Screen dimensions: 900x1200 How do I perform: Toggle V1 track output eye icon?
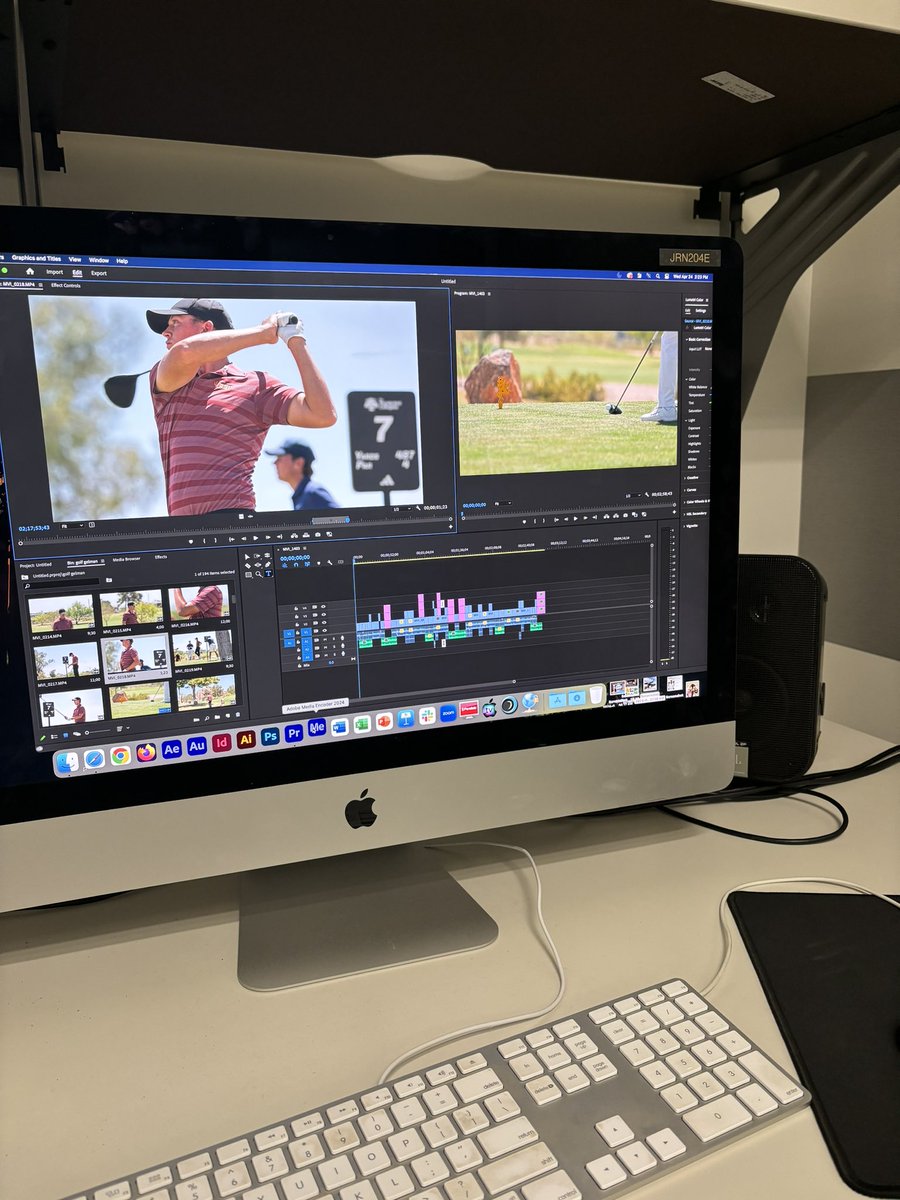323,630
